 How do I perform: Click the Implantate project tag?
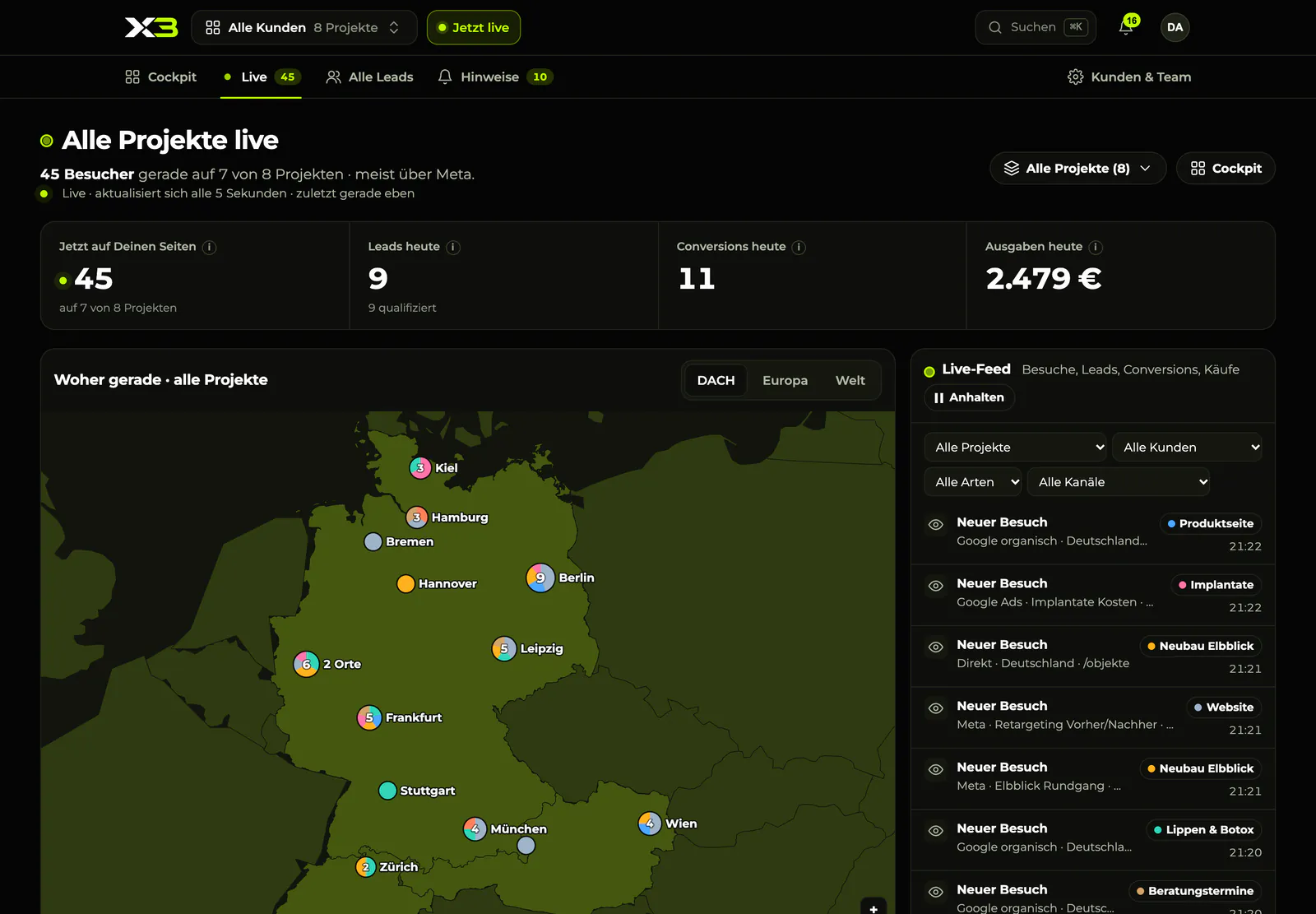[1216, 585]
